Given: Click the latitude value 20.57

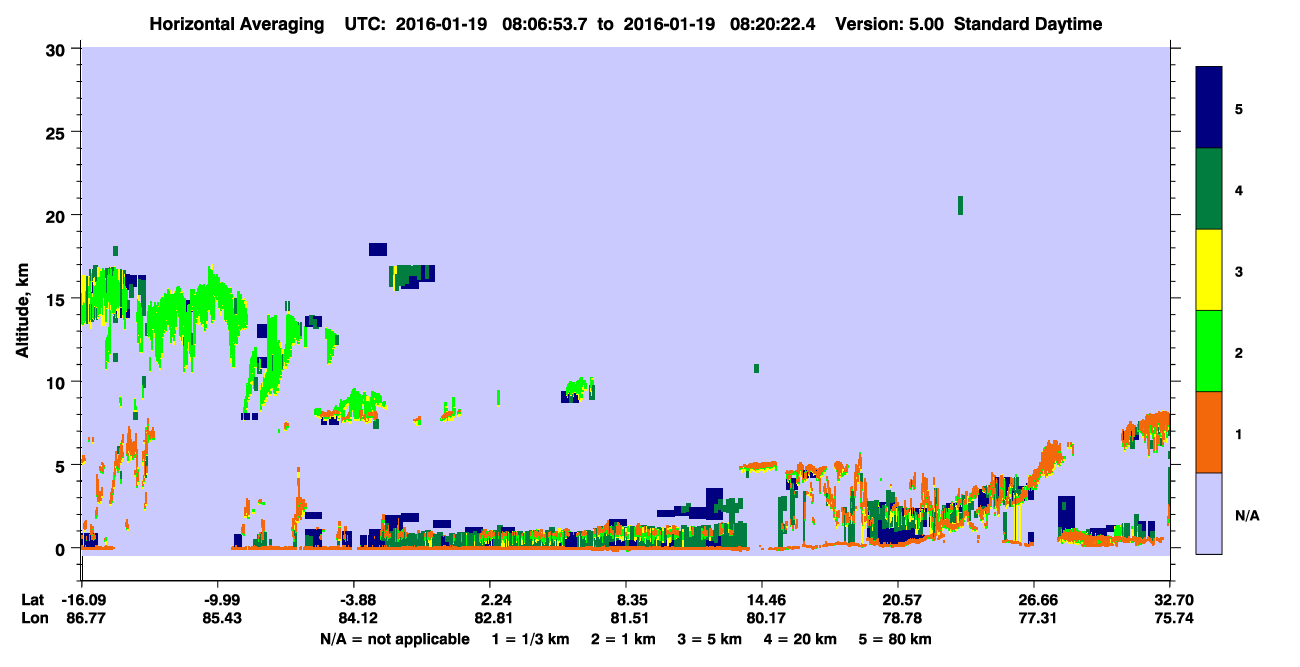Looking at the screenshot, I should click(897, 600).
